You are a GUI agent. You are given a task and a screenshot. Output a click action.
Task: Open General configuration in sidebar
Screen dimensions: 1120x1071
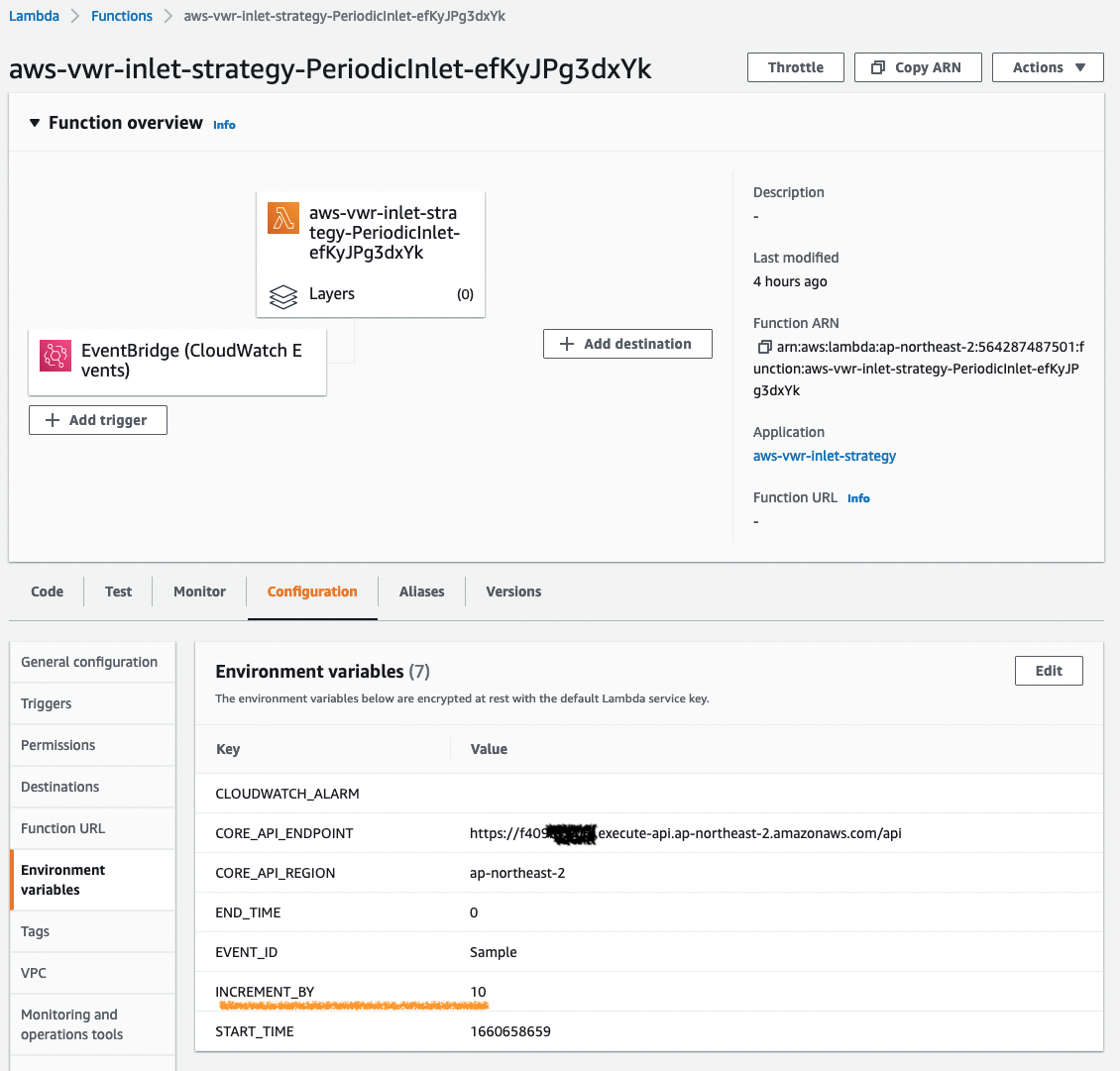[93, 662]
